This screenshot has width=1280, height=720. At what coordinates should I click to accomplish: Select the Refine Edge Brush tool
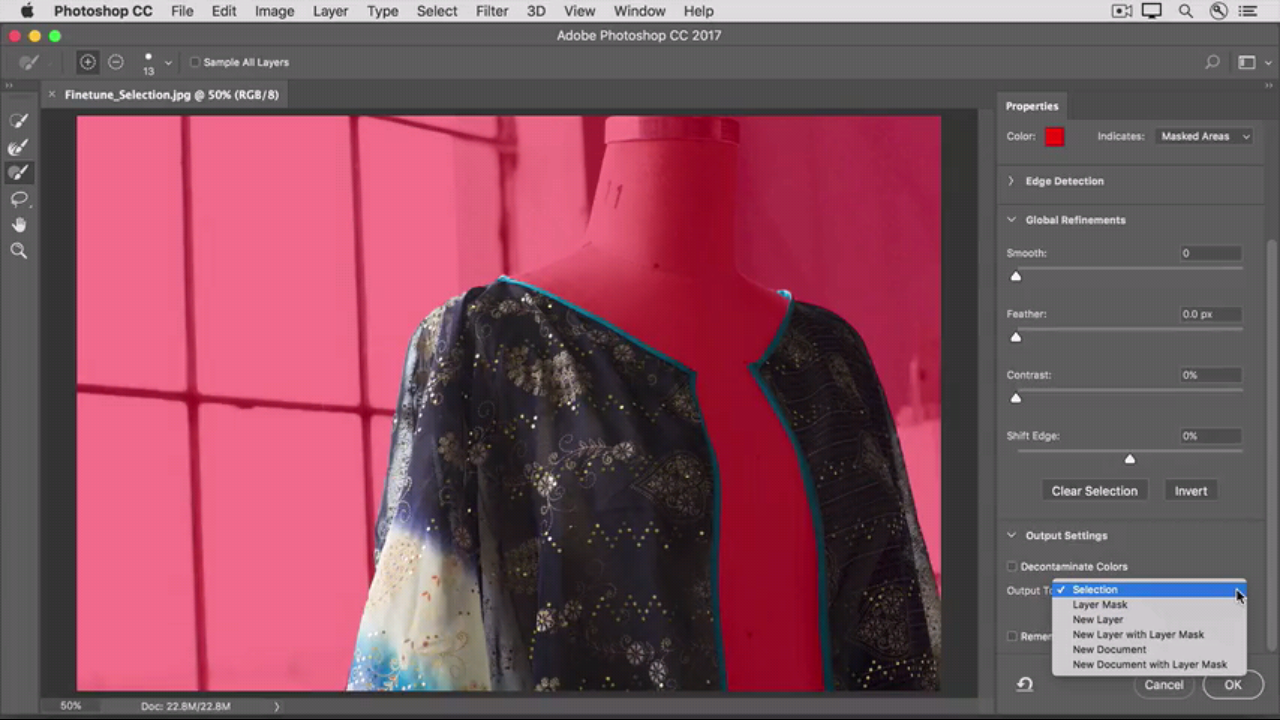(x=18, y=147)
